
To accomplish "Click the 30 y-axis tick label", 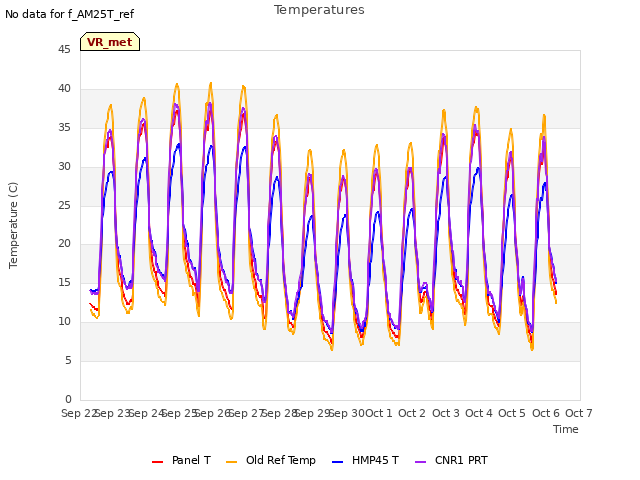I will [64, 167].
